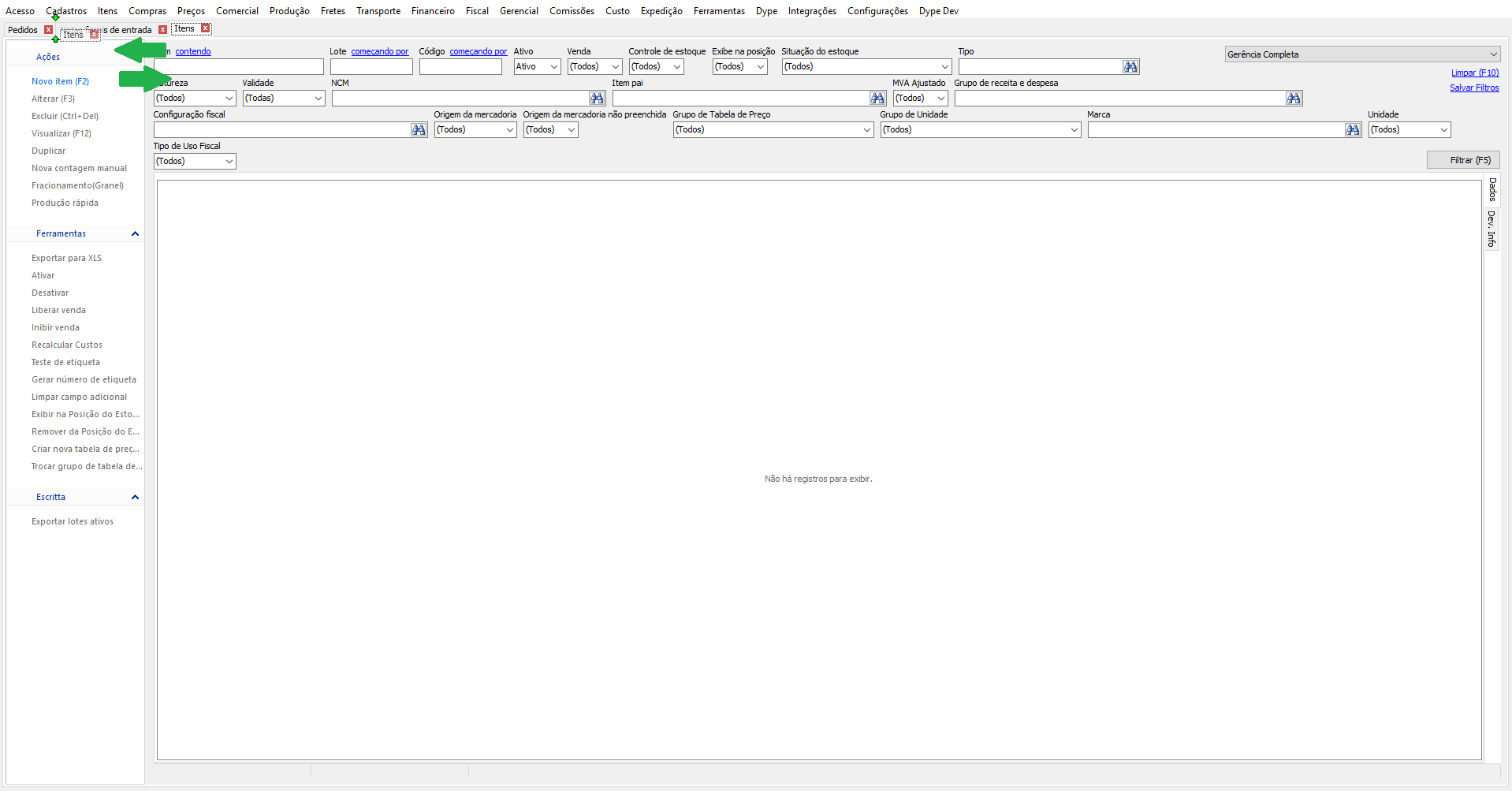
Task: Open the Tipo de Uso Fiscal dropdown
Action: click(x=195, y=162)
